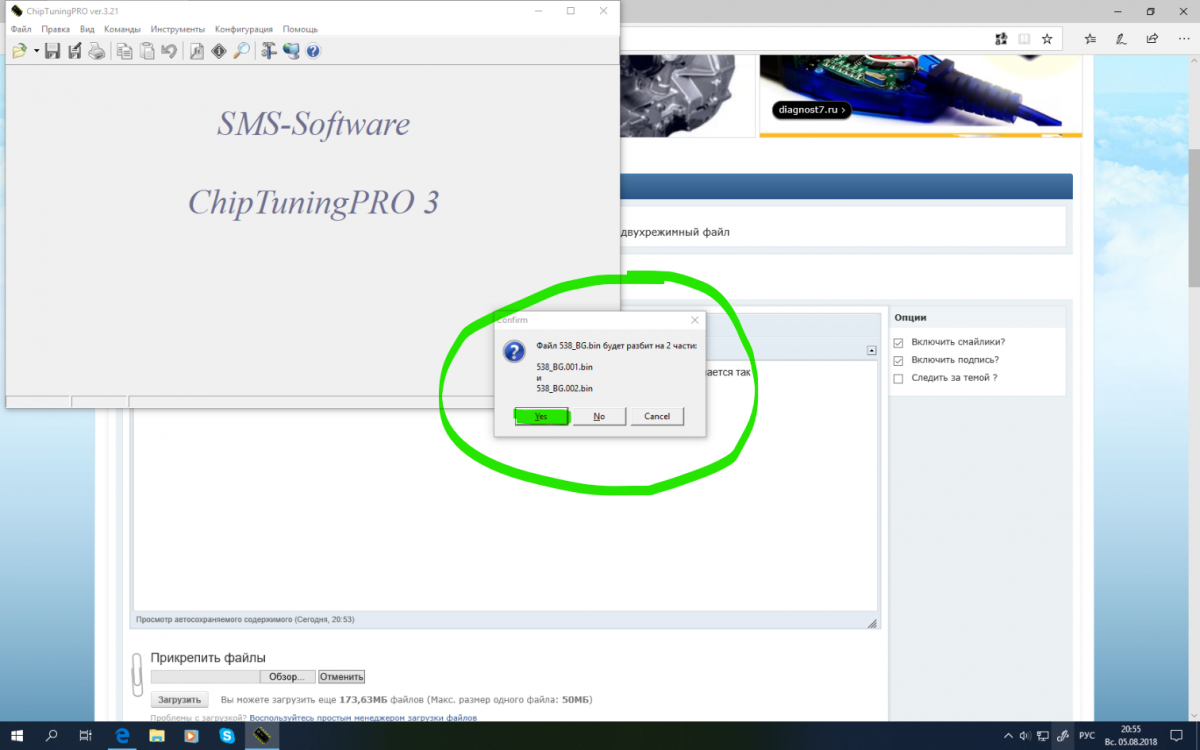Image resolution: width=1200 pixels, height=750 pixels.
Task: Click the Skype taskbar icon
Action: (227, 736)
